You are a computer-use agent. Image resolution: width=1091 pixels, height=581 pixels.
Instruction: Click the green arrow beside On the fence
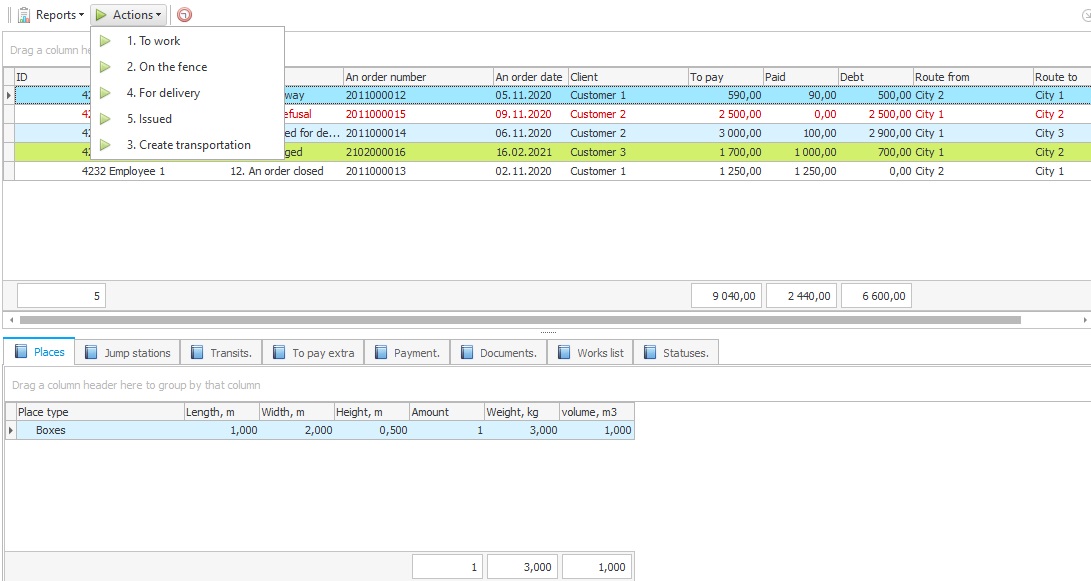[105, 67]
